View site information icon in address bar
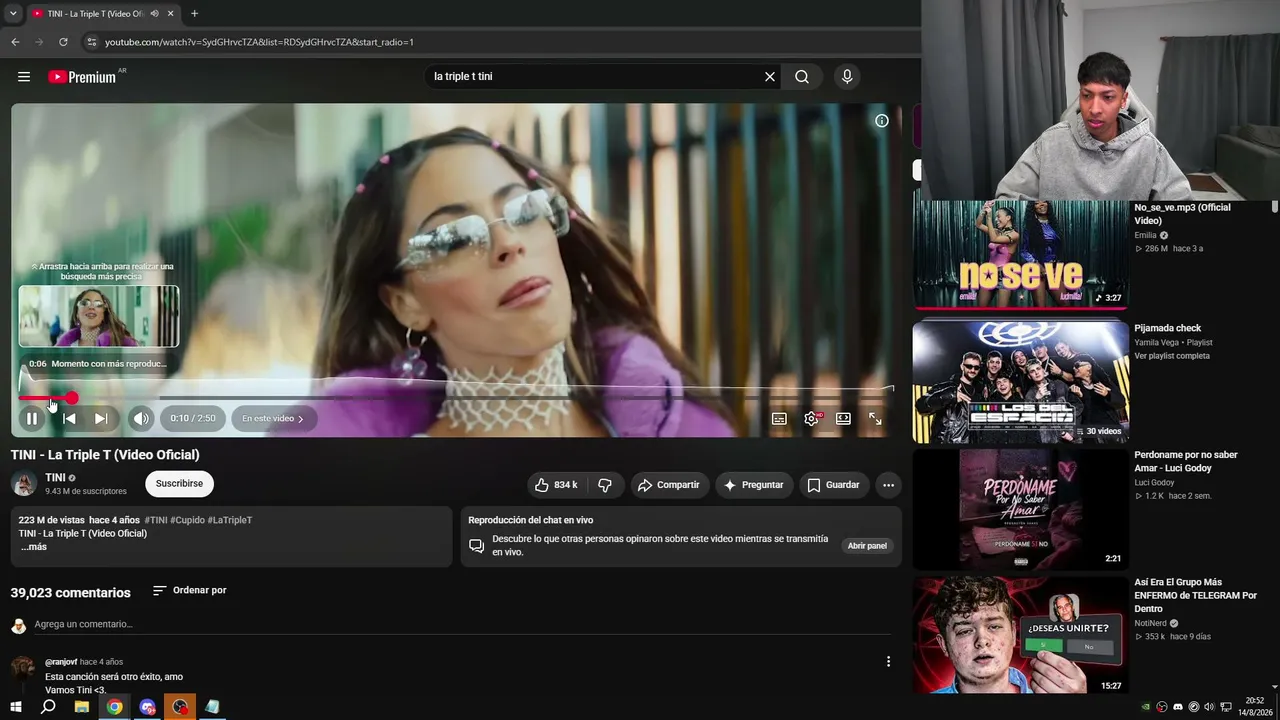Screen dimensions: 1280x720 pyautogui.click(x=92, y=42)
